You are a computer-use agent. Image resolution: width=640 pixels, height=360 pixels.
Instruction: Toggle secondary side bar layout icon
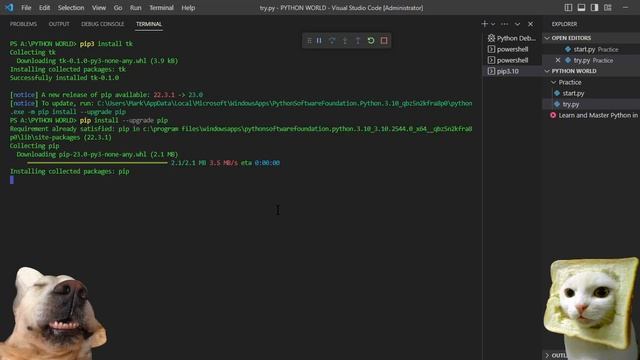(x=594, y=7)
